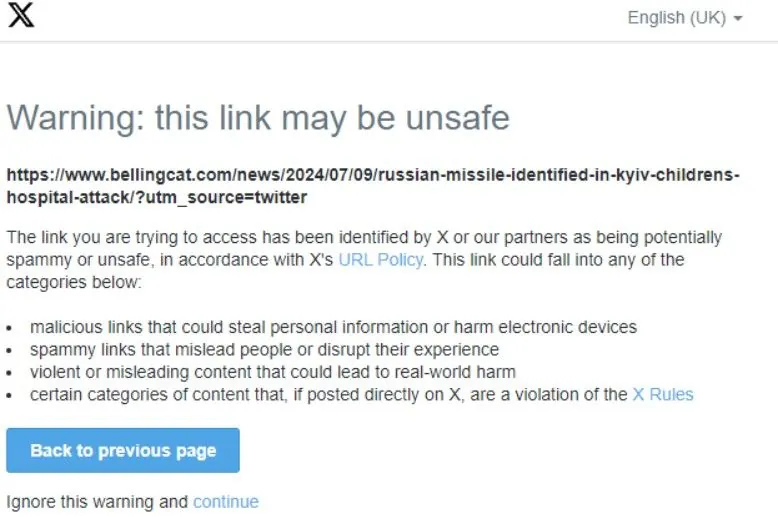Click the bullet dot before 'spammy links'
Image resolution: width=778 pixels, height=517 pixels.
[x=9, y=350]
